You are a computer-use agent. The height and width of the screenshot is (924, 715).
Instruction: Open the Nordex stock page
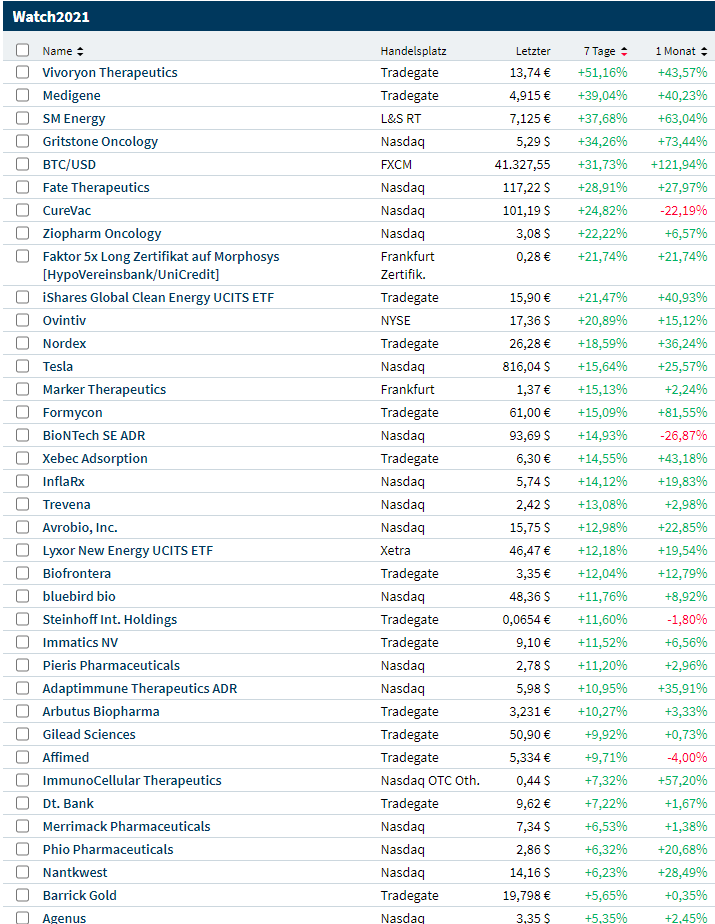click(x=64, y=344)
